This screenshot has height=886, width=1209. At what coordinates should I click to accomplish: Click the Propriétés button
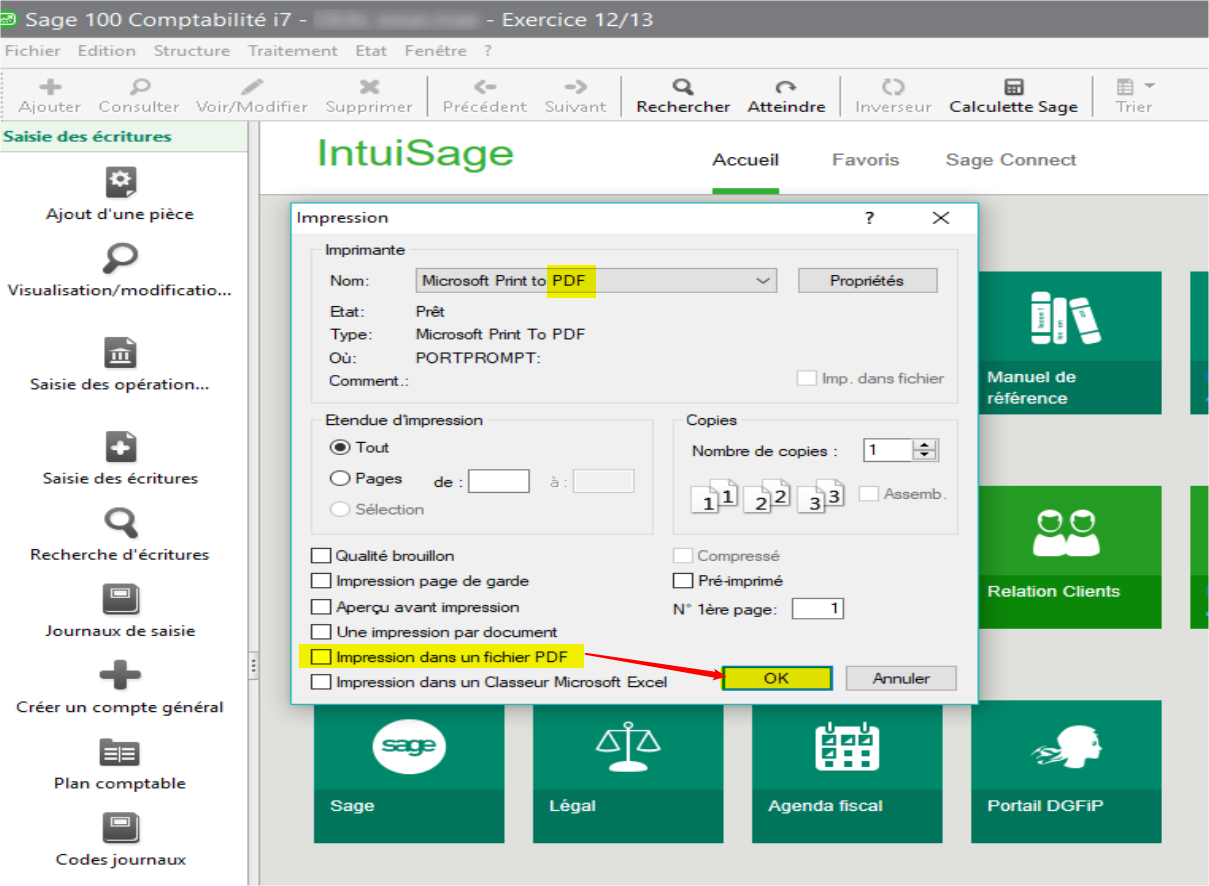tap(867, 281)
